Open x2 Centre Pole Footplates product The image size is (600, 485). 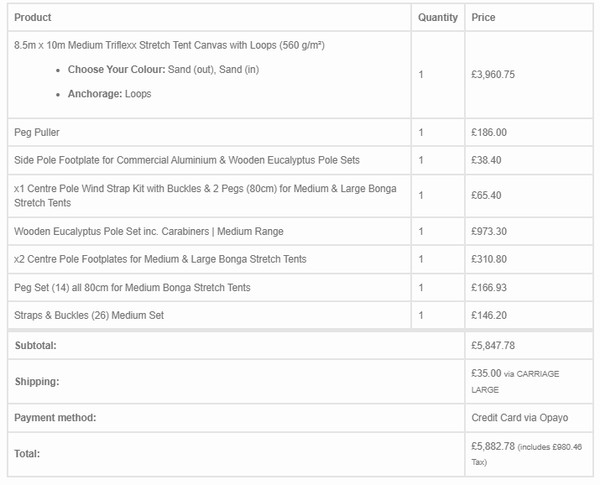coord(160,259)
